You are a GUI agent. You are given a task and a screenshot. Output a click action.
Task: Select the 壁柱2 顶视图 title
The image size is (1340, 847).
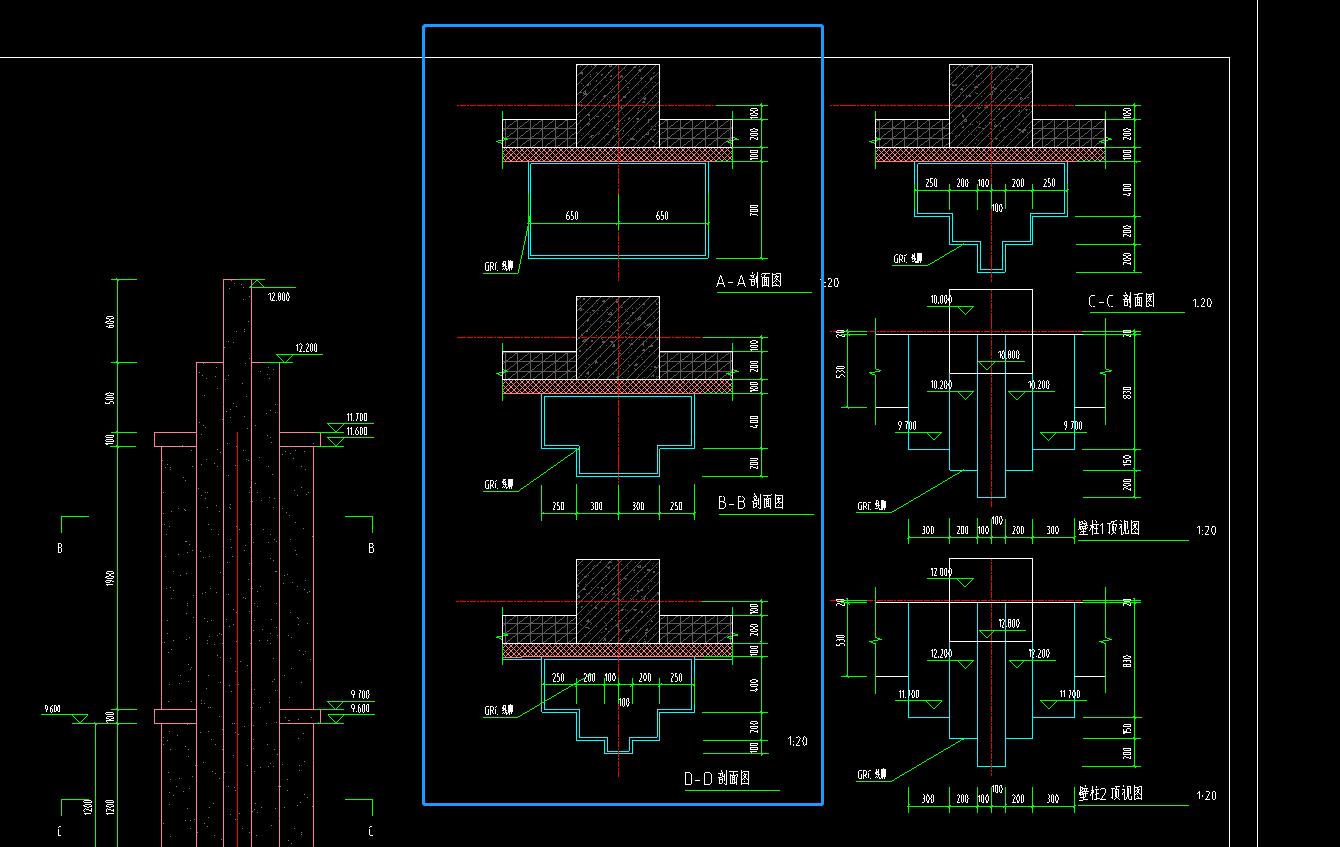1110,794
